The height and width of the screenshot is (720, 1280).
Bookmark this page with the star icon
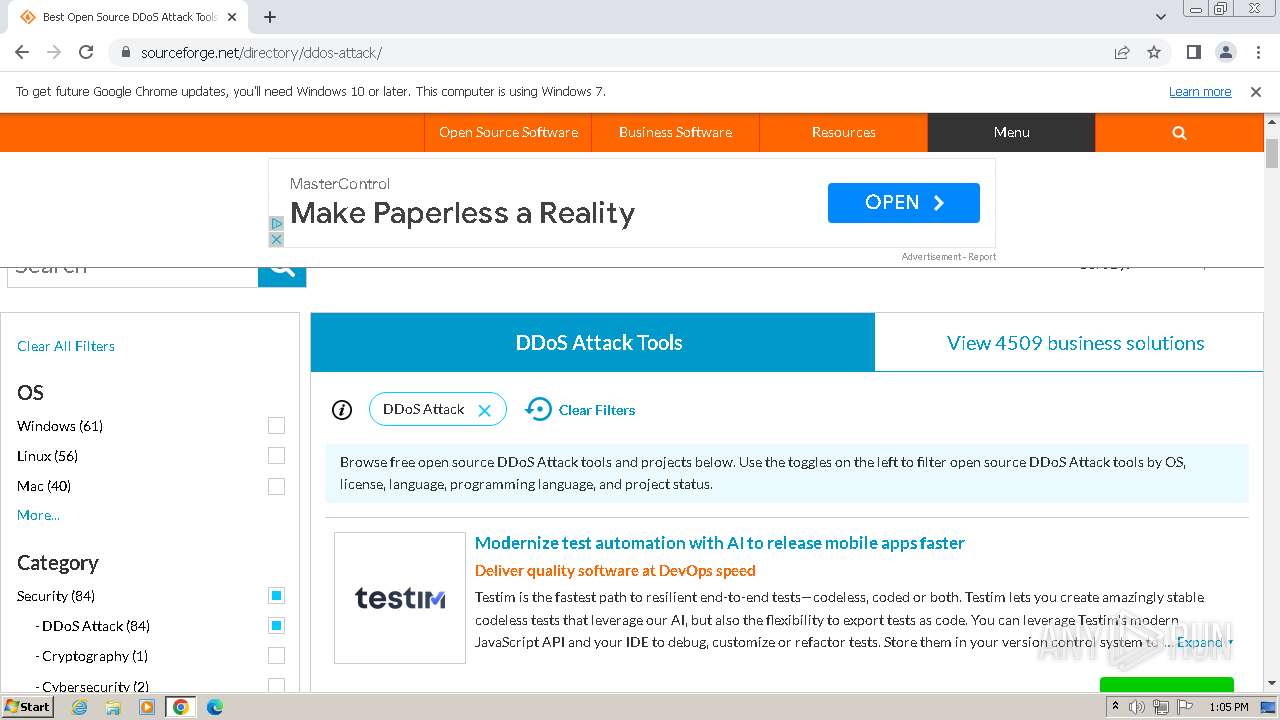tap(1154, 52)
